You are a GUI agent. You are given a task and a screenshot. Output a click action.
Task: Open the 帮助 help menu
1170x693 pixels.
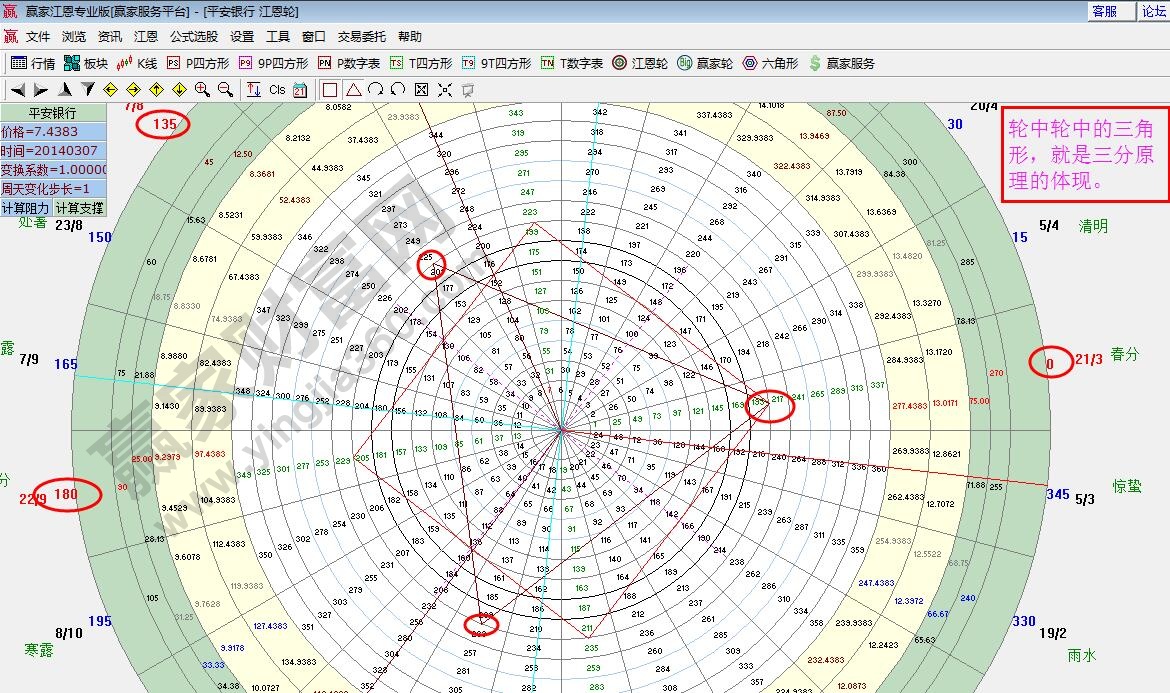[410, 36]
